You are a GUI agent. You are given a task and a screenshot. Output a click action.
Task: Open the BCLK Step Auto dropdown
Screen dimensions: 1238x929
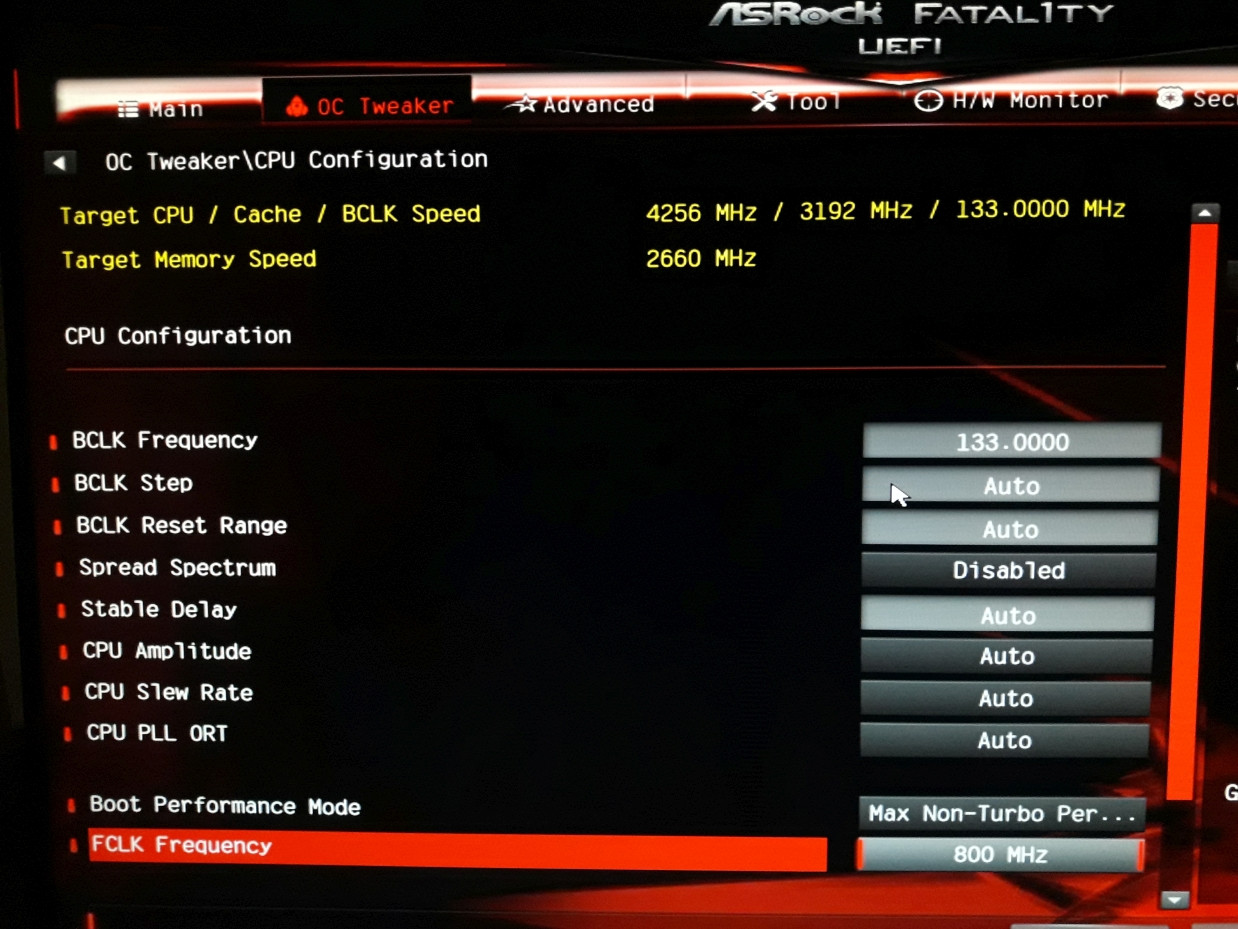1010,486
